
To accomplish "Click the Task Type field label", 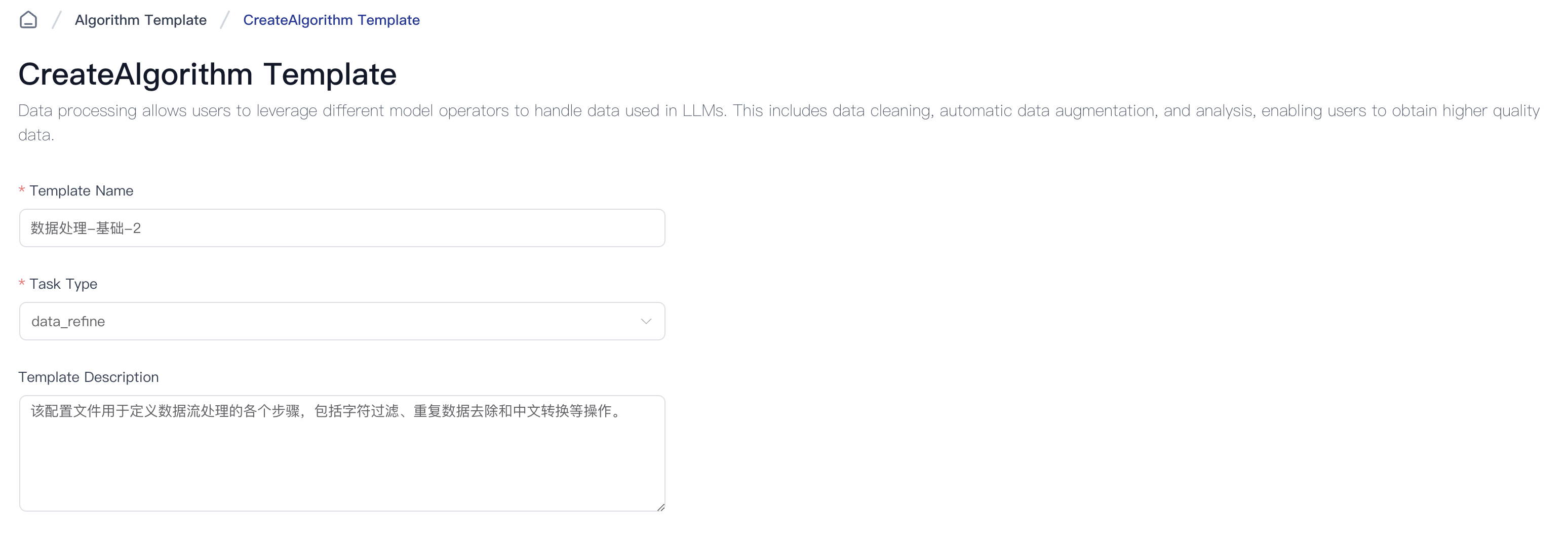I will point(63,284).
